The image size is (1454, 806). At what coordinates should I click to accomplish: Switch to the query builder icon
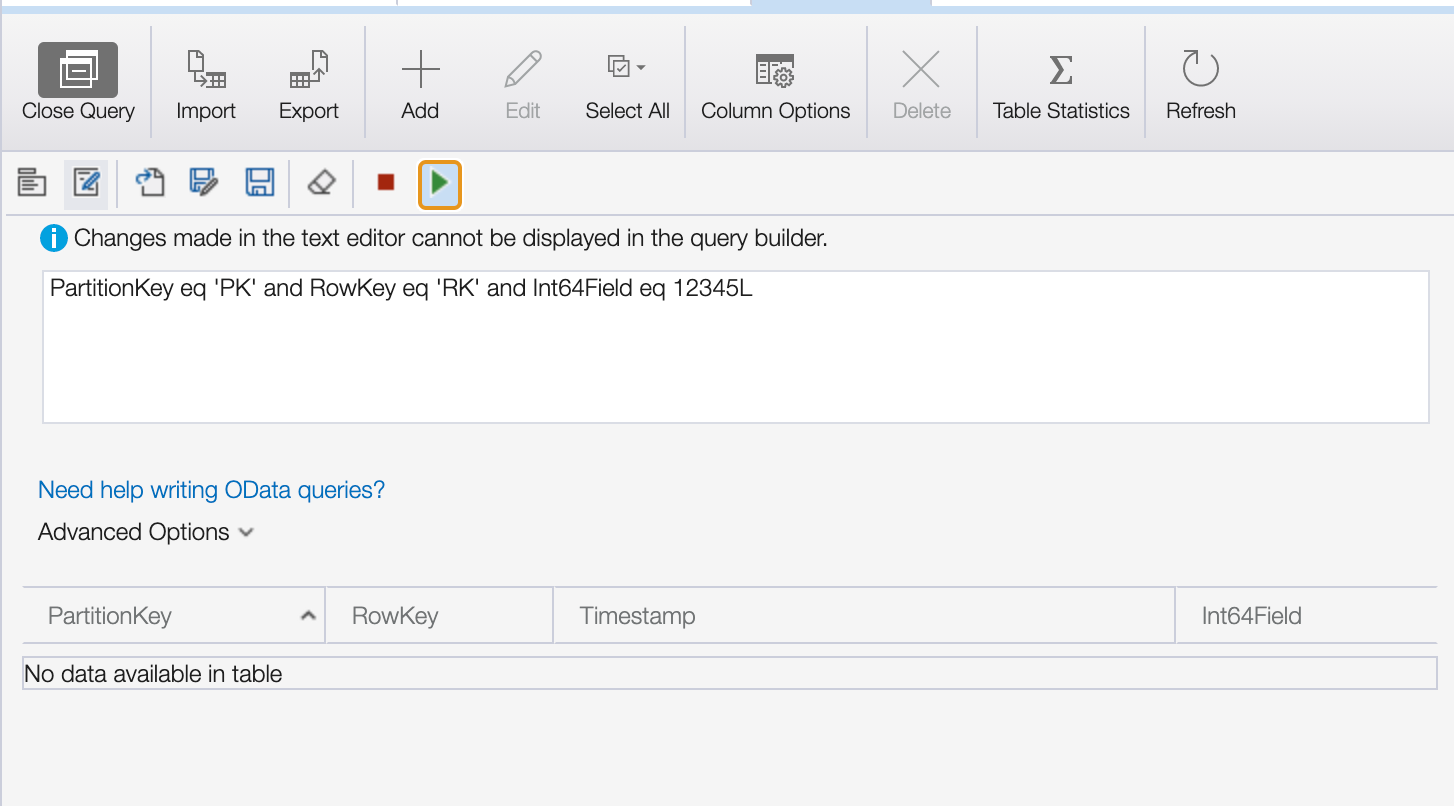point(31,183)
